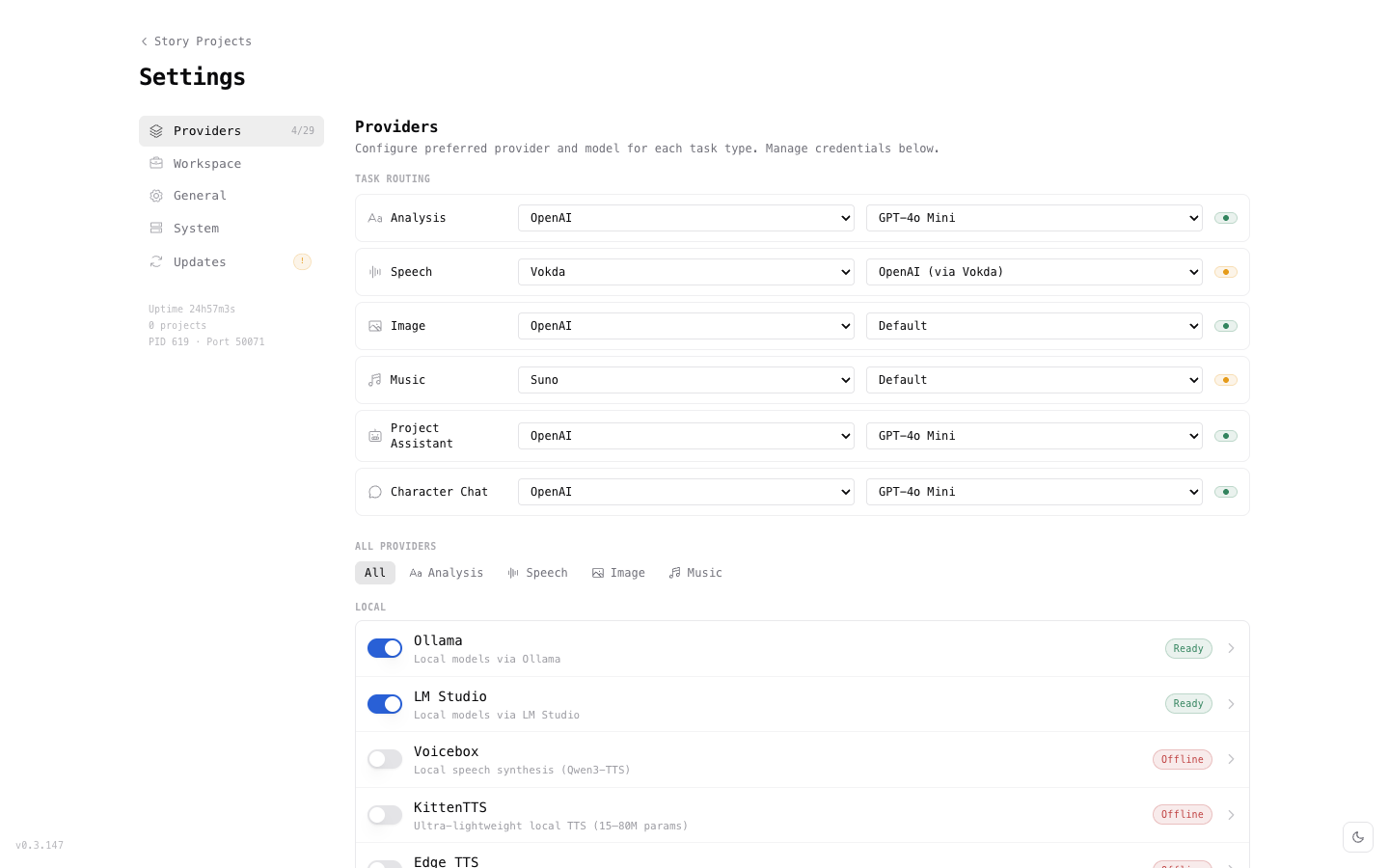The image size is (1389, 868).
Task: Click the Speech waveform icon in Task Routing
Action: pyautogui.click(x=374, y=272)
